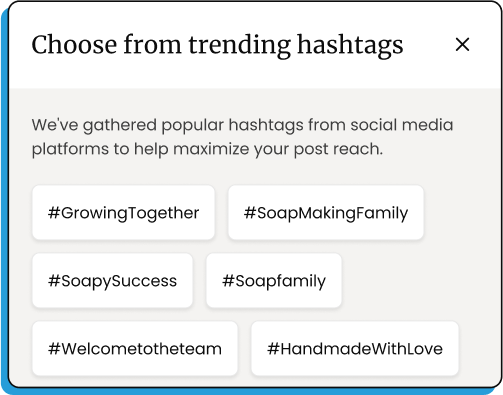Image resolution: width=503 pixels, height=395 pixels.
Task: Pick the #Soapfamily hashtag
Action: [274, 281]
